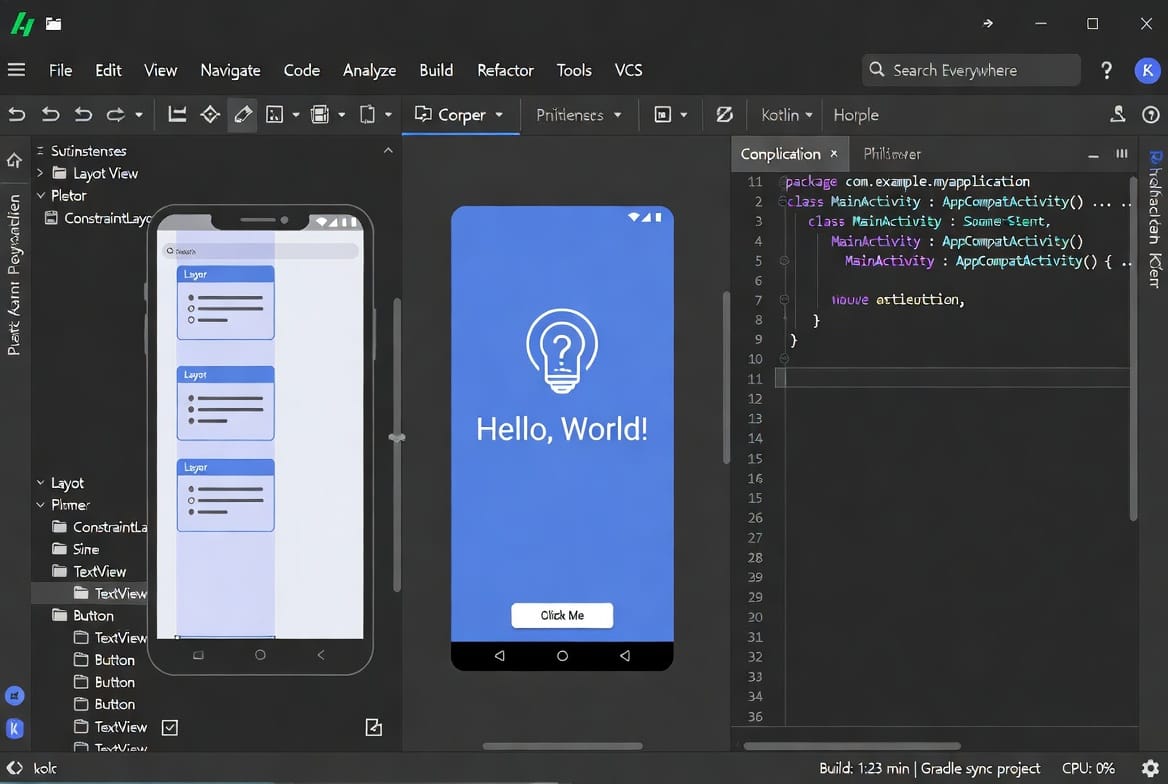Click the Kotlin K icon in left sidebar
This screenshot has height=784, width=1168.
click(x=16, y=728)
